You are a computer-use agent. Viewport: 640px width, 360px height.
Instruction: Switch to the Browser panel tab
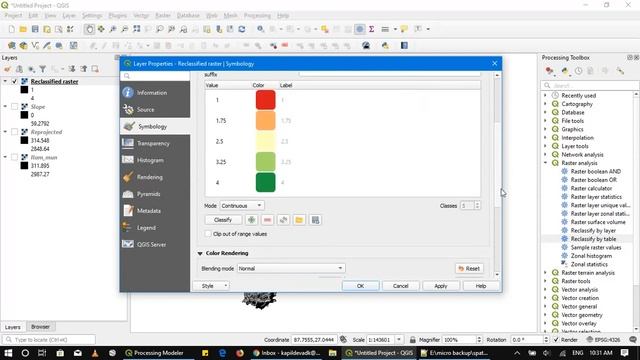click(x=40, y=327)
